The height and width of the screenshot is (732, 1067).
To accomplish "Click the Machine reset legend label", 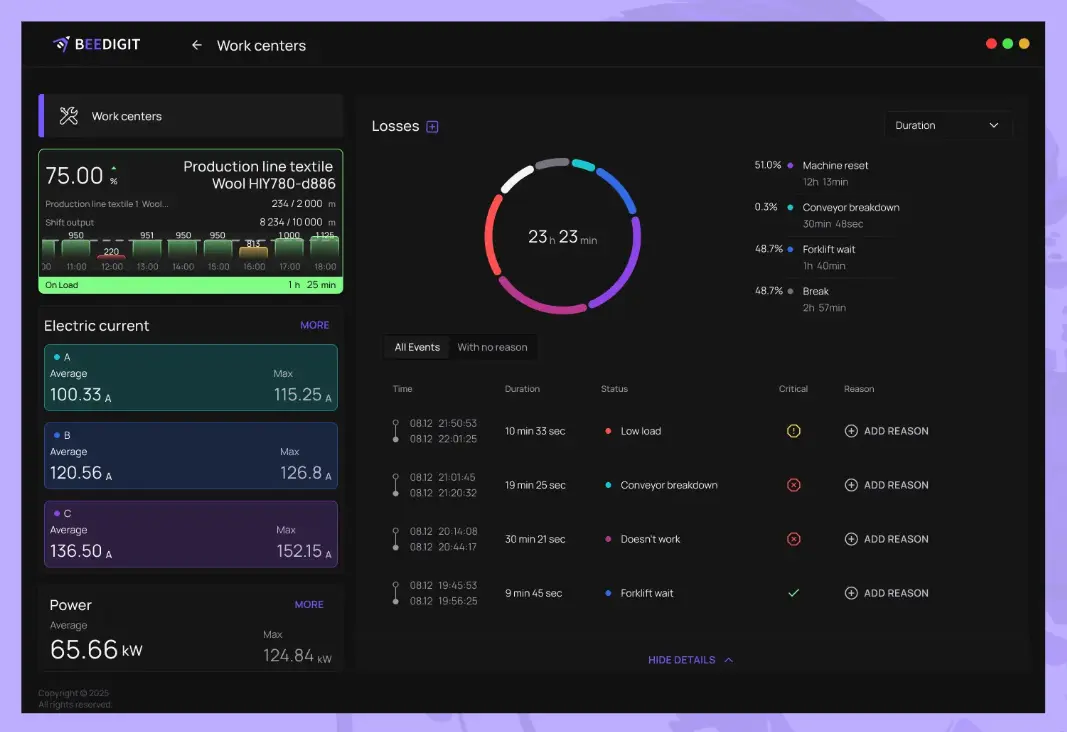I will click(x=835, y=165).
